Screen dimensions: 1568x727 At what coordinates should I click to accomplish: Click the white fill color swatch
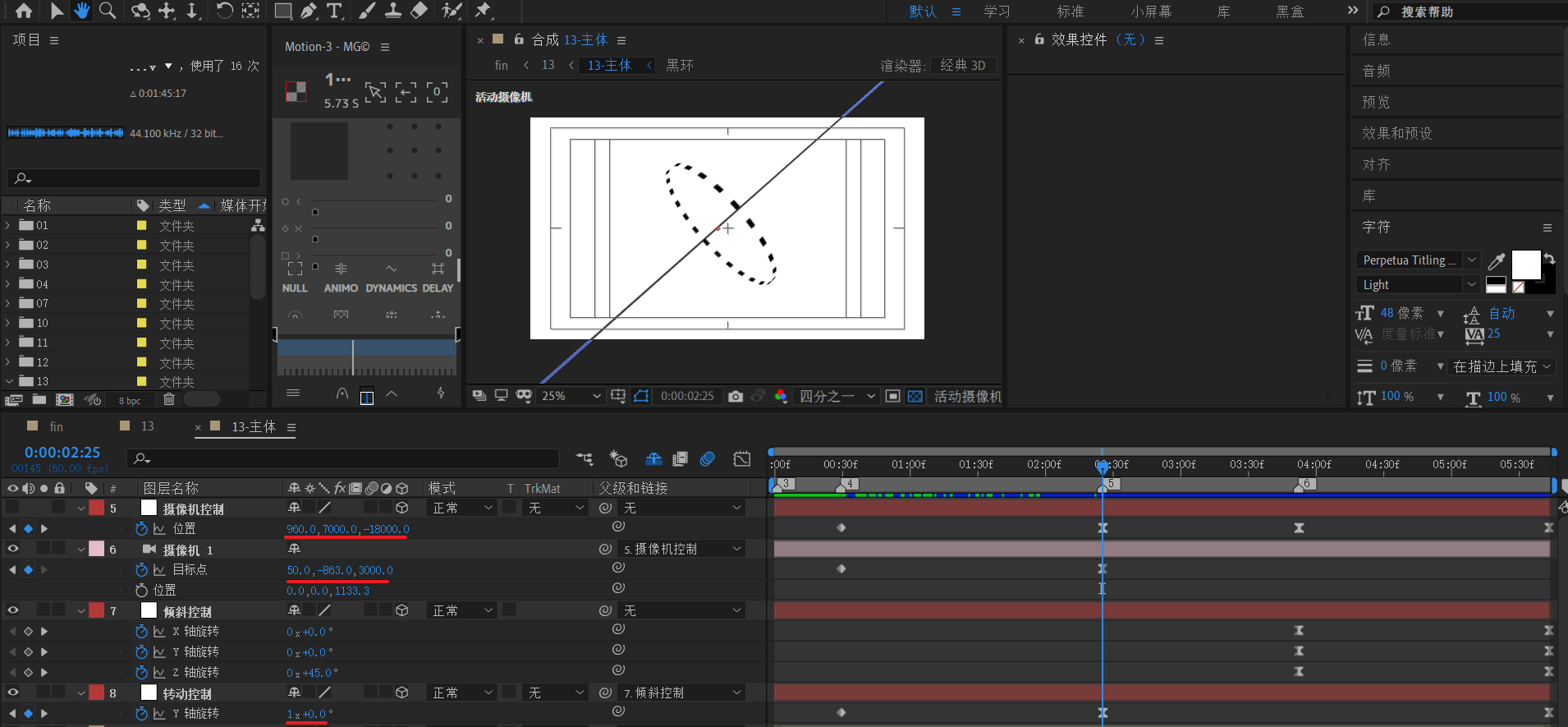(1526, 265)
